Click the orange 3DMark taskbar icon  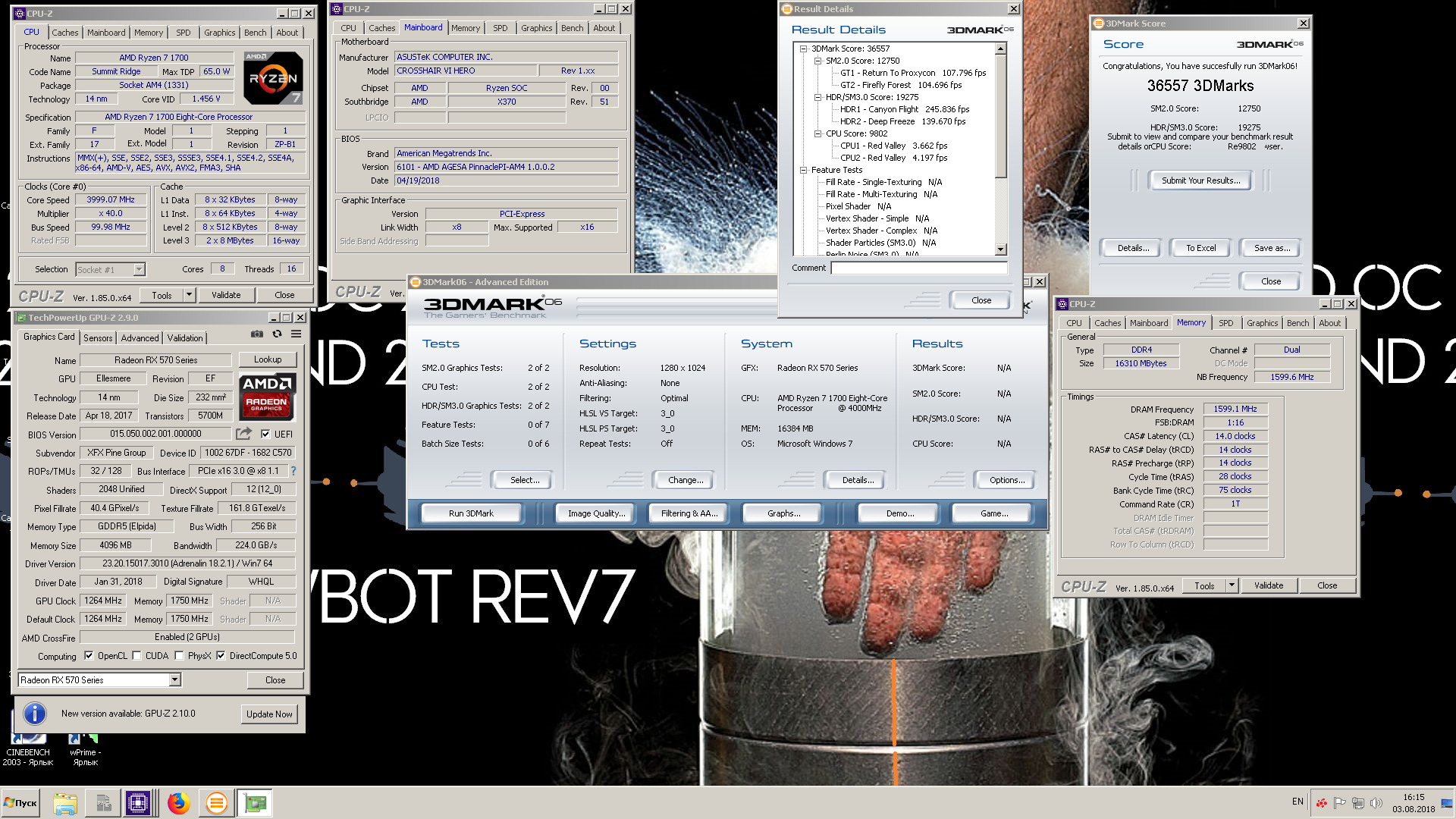click(x=216, y=802)
